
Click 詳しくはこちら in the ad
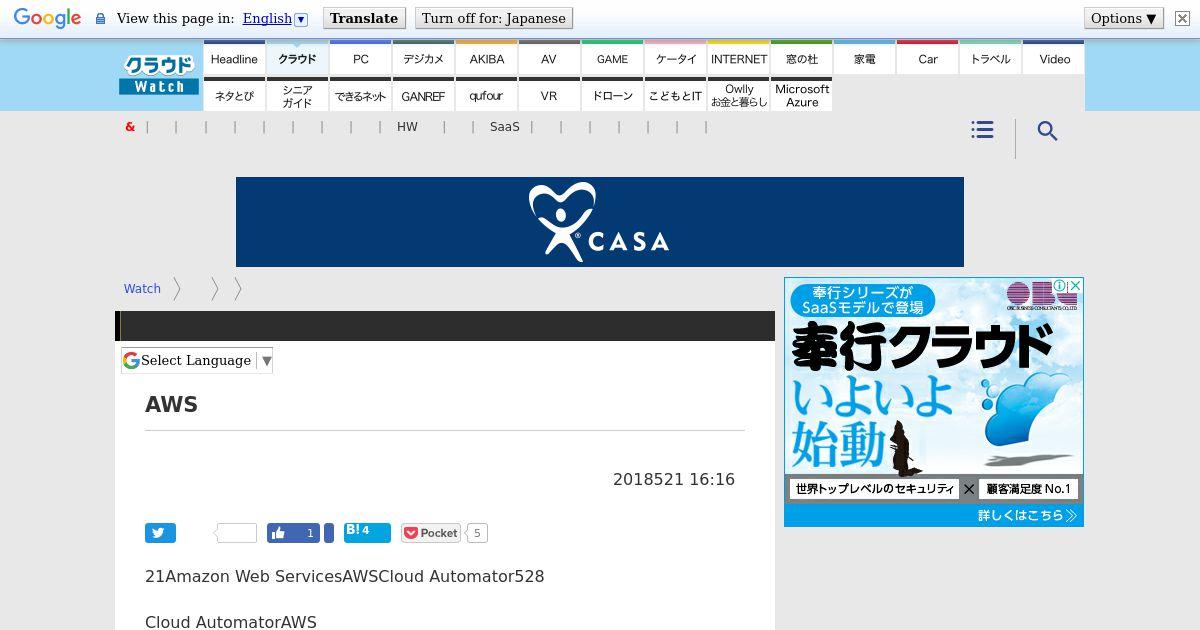(1027, 516)
